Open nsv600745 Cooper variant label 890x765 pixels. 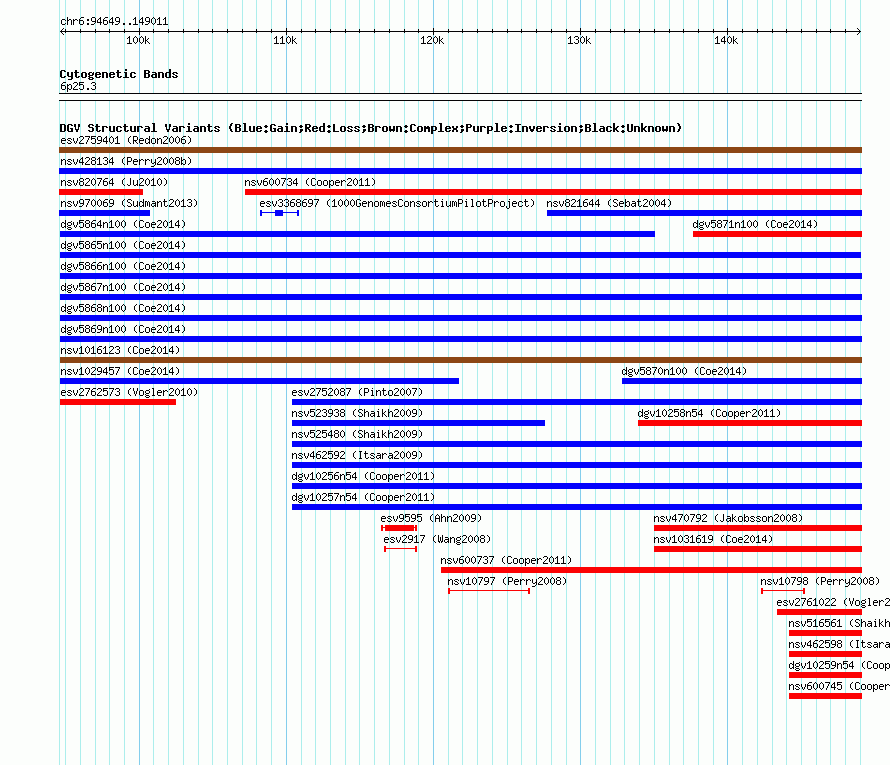click(x=839, y=686)
